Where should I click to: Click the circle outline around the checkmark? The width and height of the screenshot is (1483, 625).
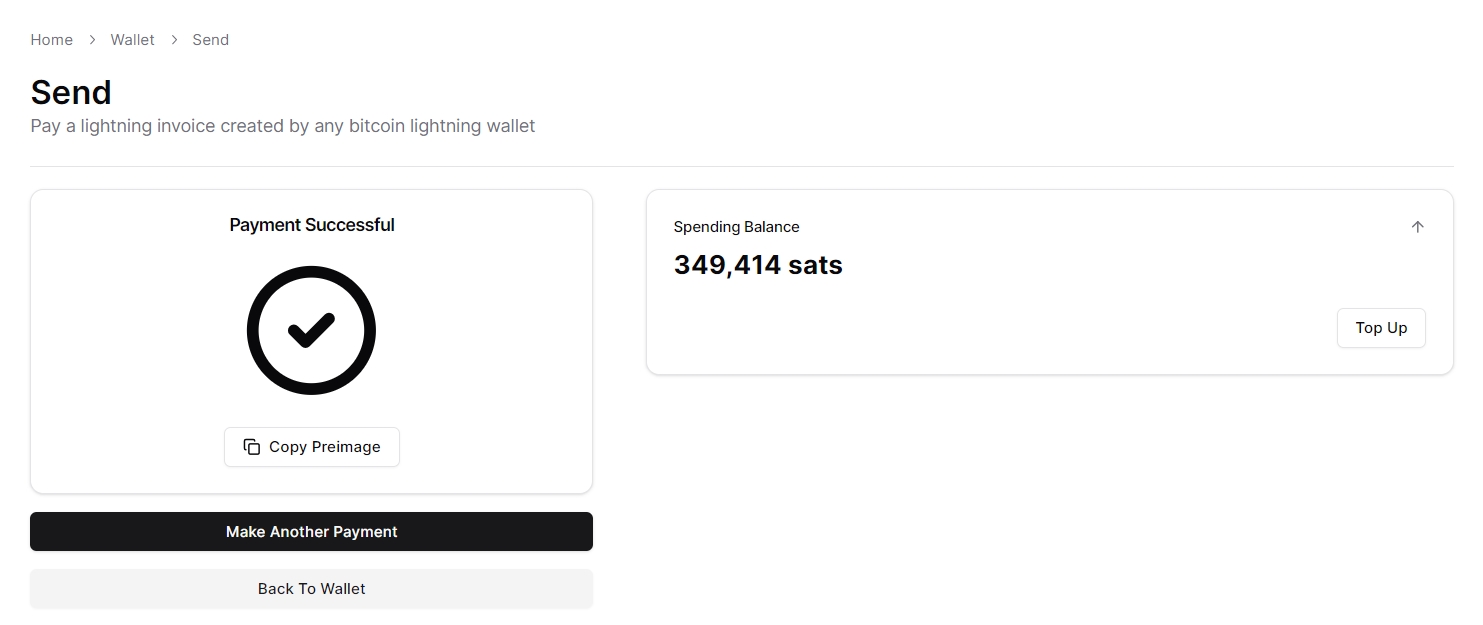[x=253, y=330]
